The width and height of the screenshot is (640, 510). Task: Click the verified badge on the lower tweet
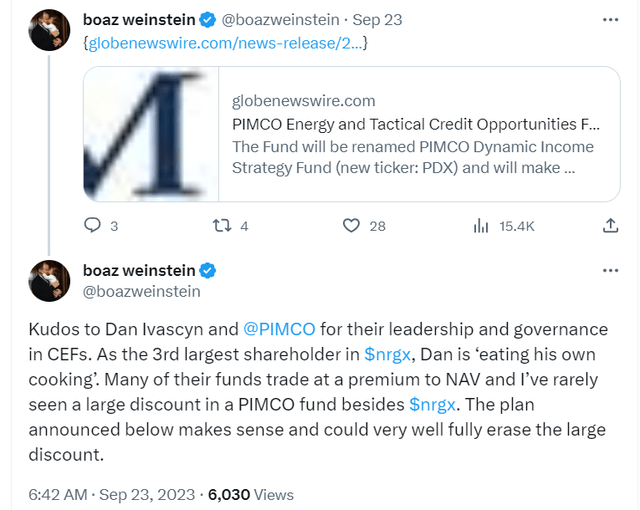(208, 271)
